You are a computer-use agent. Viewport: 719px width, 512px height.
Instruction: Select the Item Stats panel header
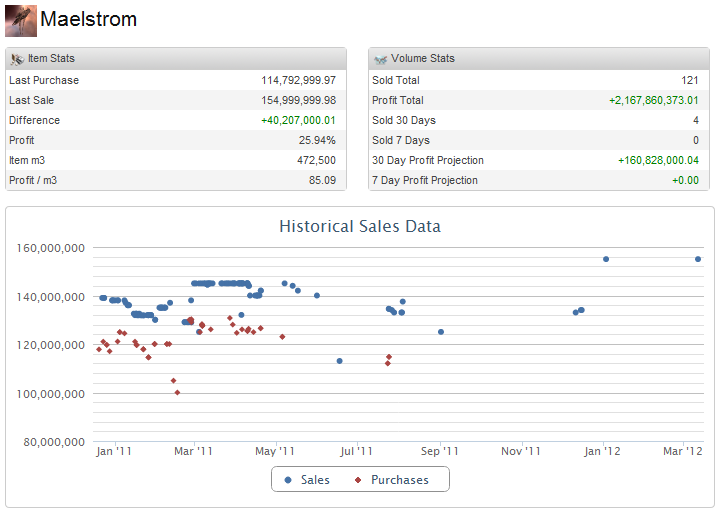click(x=175, y=59)
